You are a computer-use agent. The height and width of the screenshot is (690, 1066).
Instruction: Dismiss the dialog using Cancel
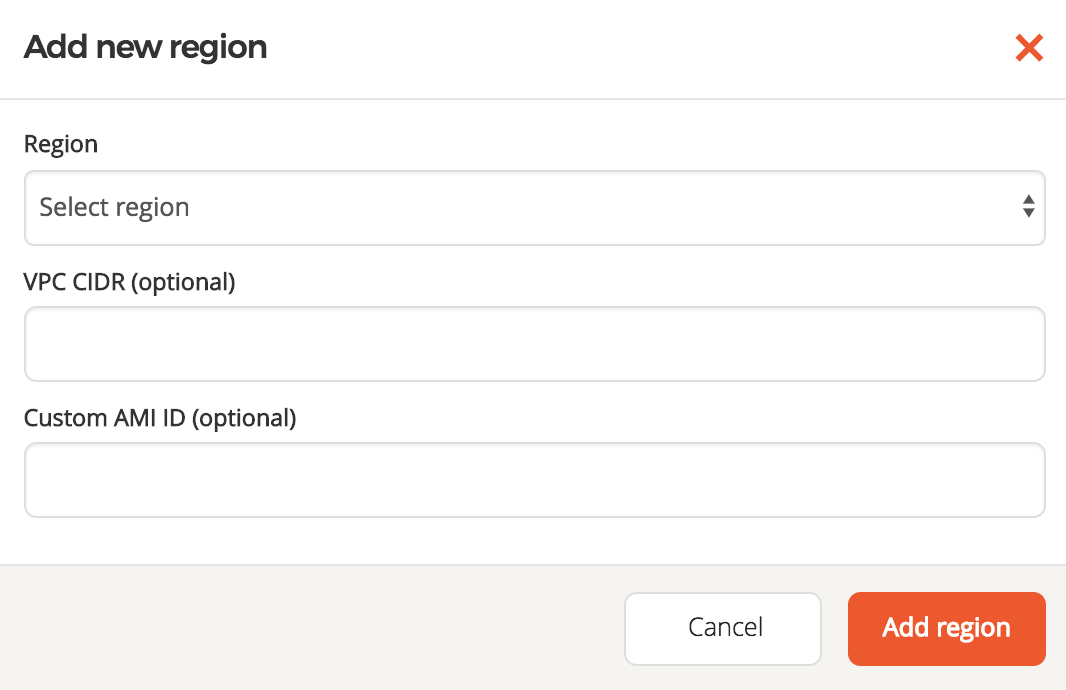[723, 628]
